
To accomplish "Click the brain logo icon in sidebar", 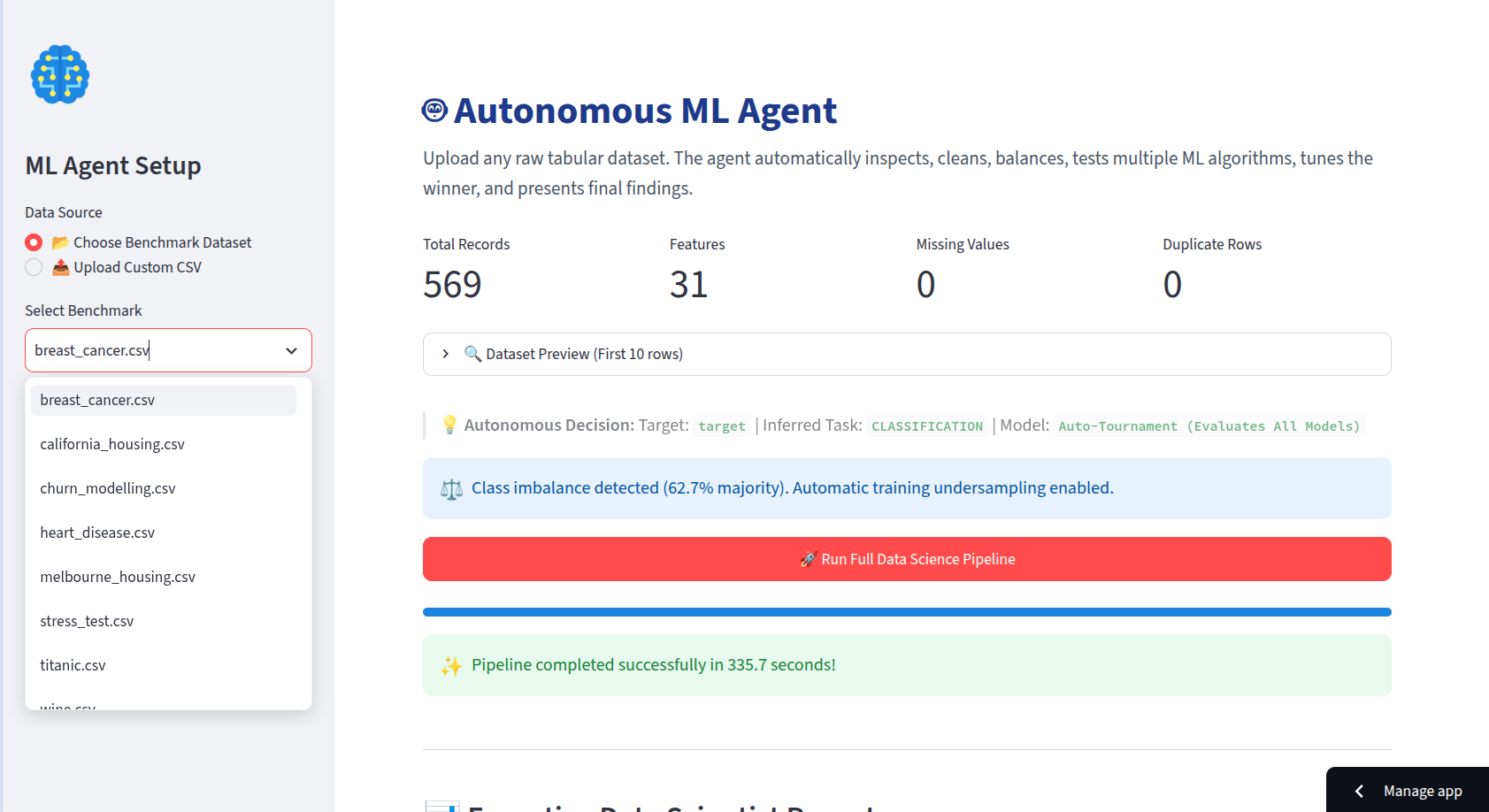I will point(60,74).
